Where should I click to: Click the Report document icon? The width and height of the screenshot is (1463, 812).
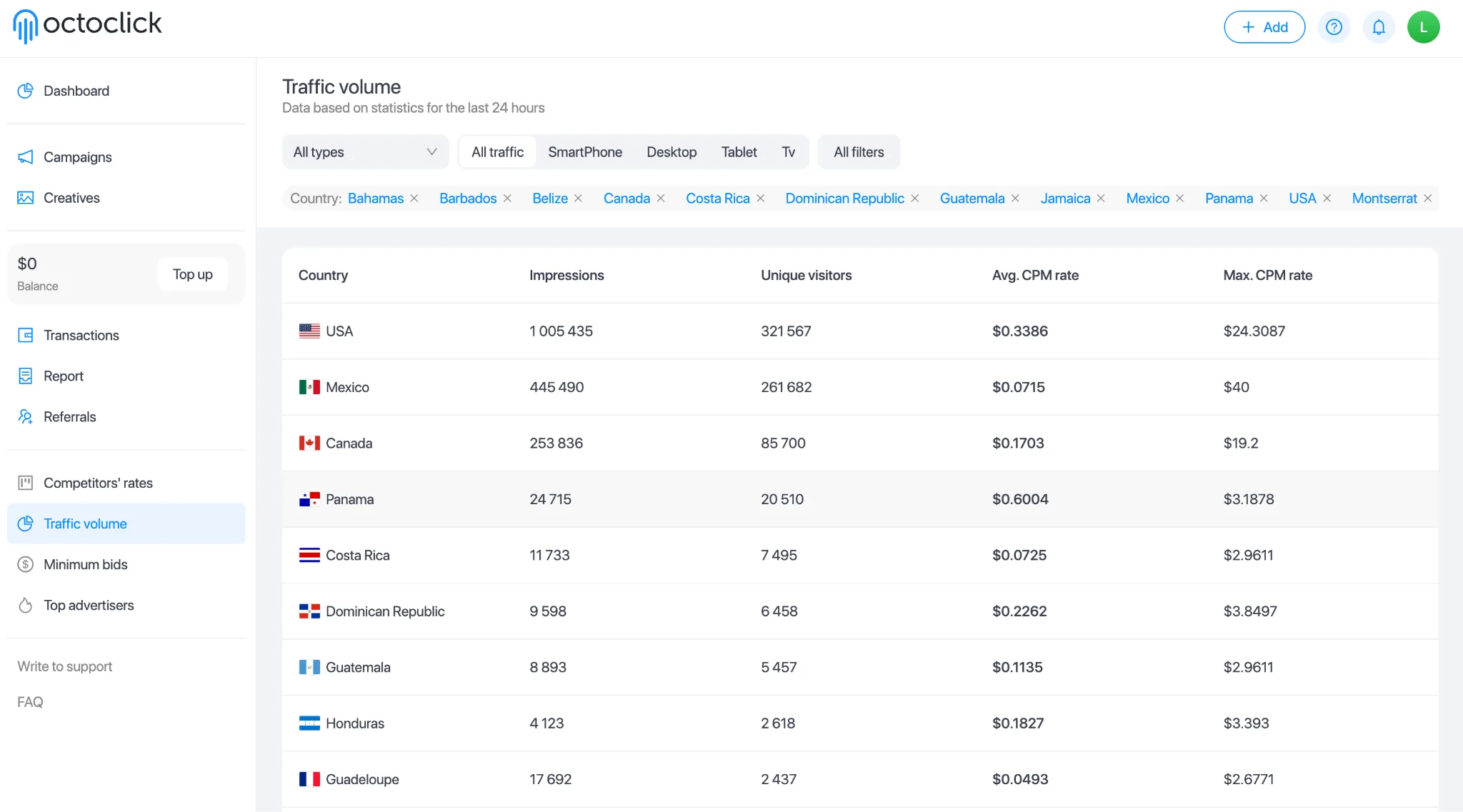26,376
